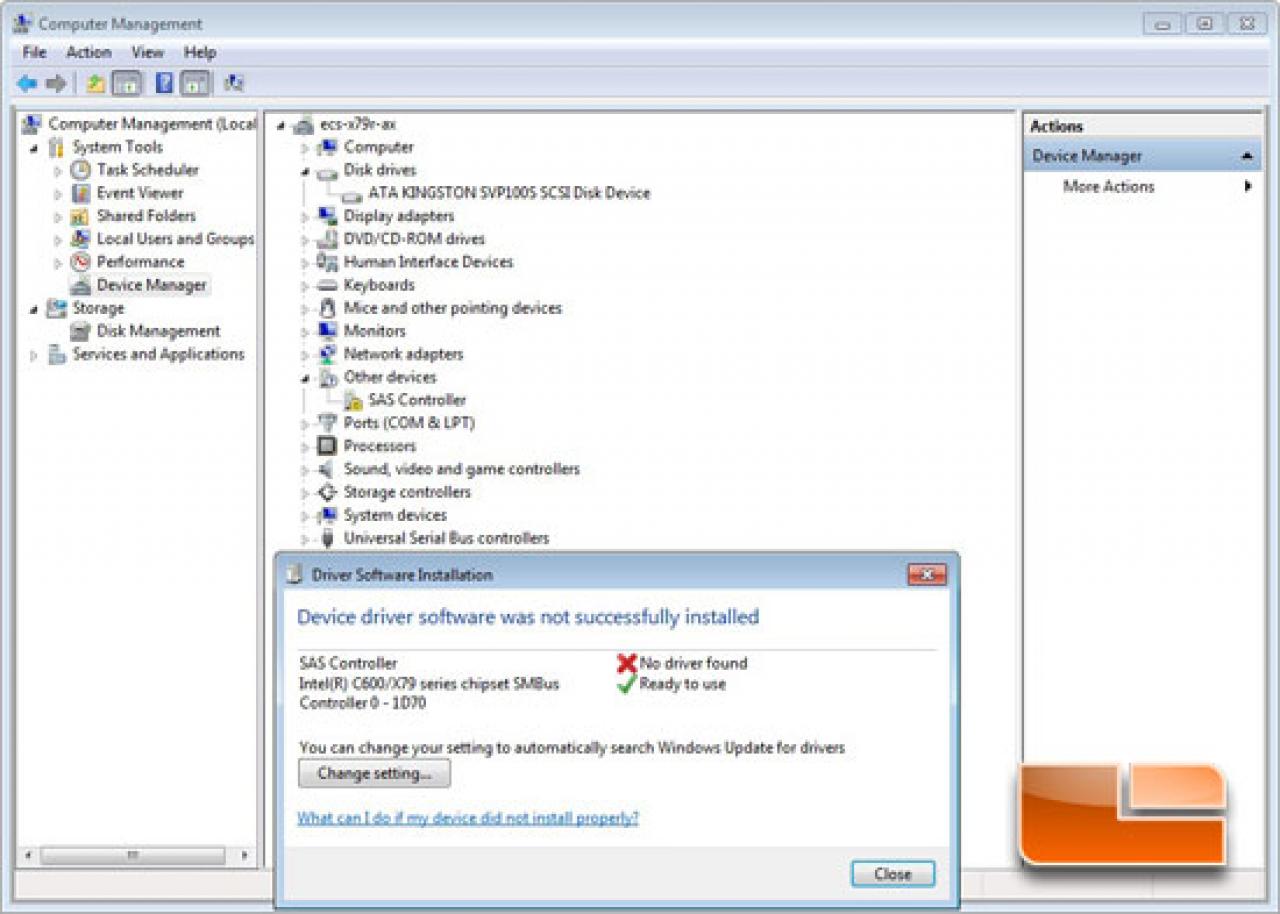Collapse the Disk drives node
Image resolution: width=1280 pixels, height=914 pixels.
pos(305,171)
